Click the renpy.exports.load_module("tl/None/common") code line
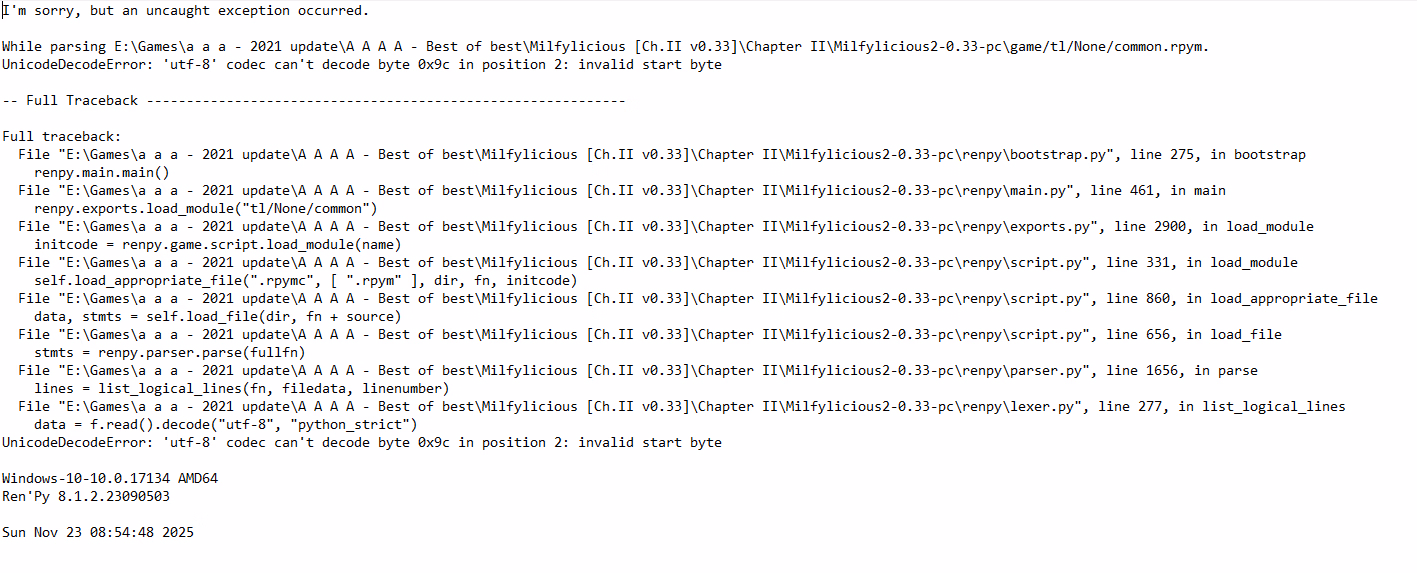Screen dimensions: 1417x573 205,209
